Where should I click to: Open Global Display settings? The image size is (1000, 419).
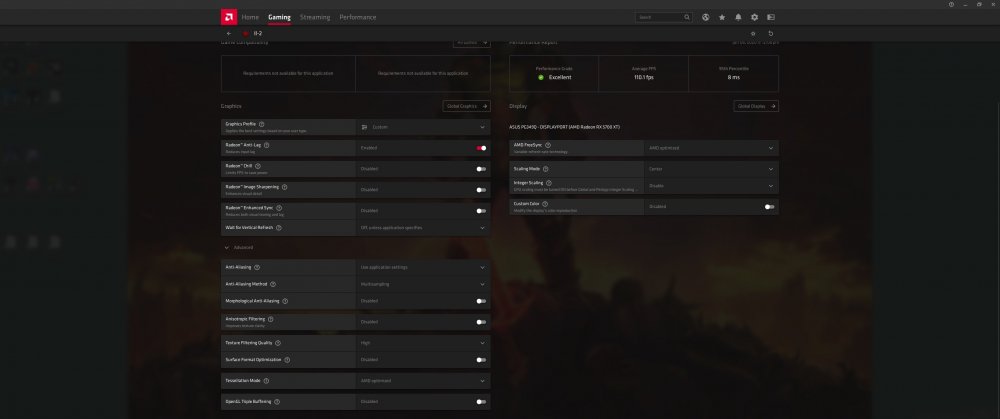click(x=756, y=106)
